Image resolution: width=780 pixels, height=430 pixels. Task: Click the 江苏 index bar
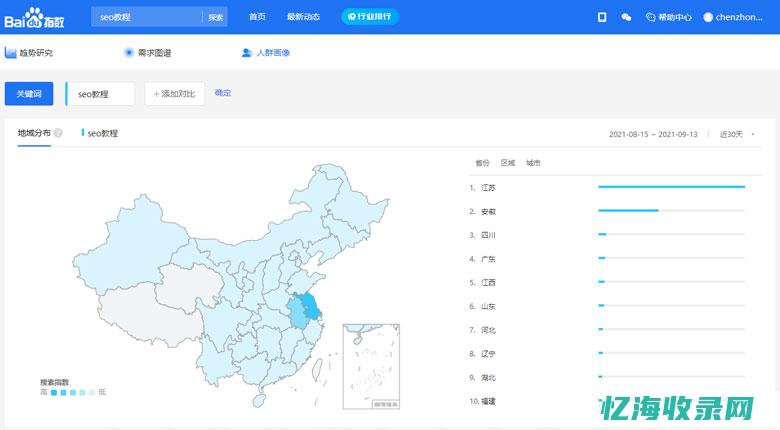click(x=672, y=187)
